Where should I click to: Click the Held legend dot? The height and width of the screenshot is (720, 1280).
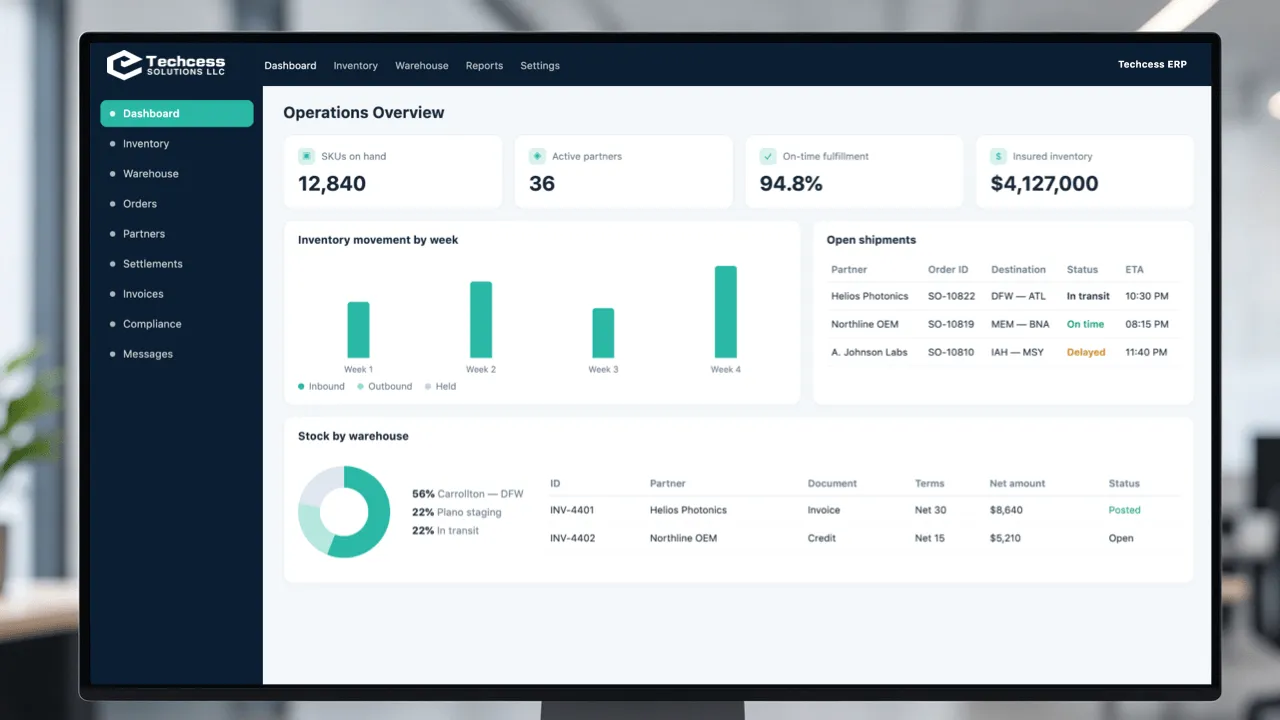coord(428,387)
